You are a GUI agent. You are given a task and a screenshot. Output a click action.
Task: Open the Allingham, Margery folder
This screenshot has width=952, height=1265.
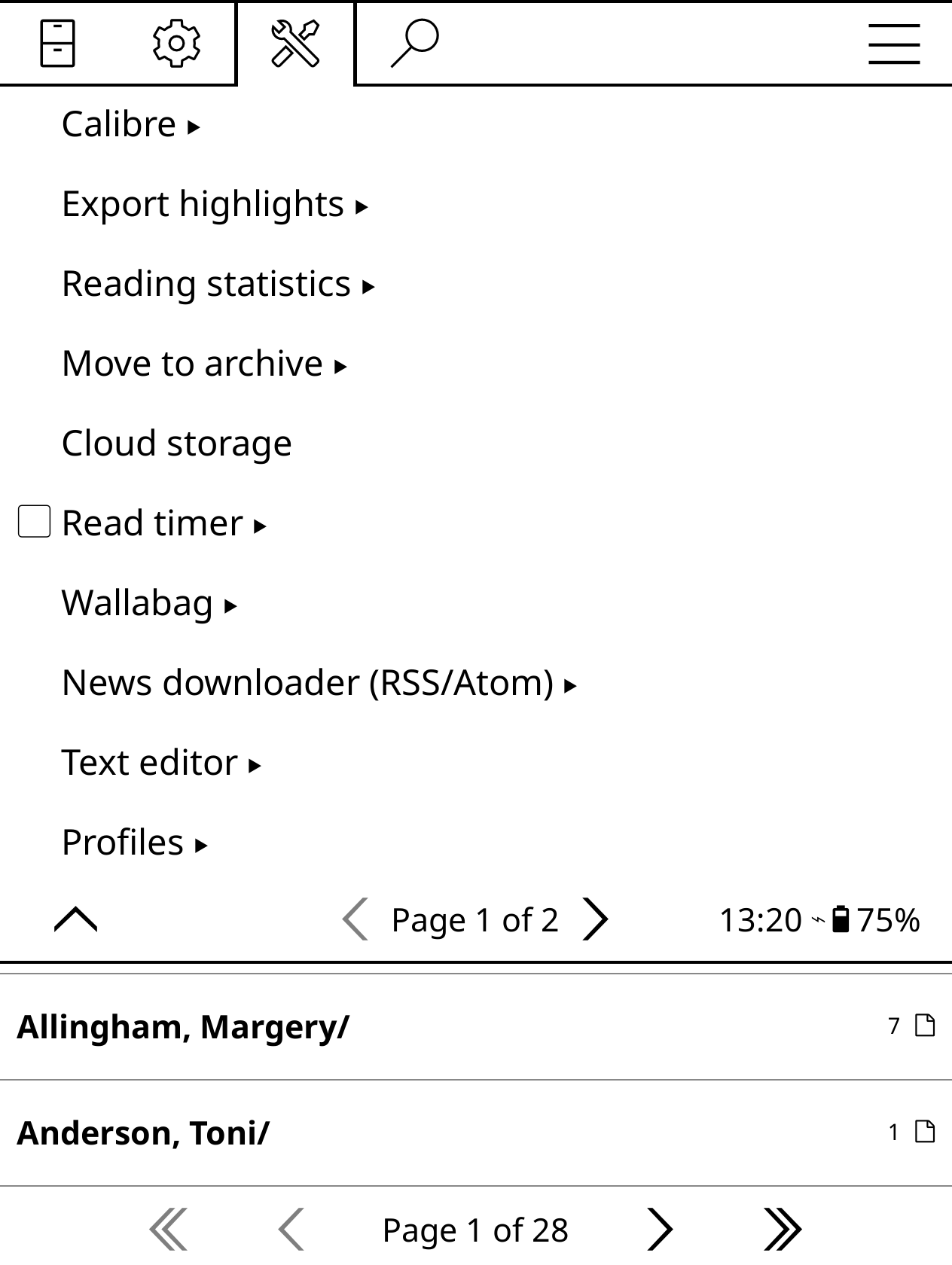pyautogui.click(x=183, y=1027)
